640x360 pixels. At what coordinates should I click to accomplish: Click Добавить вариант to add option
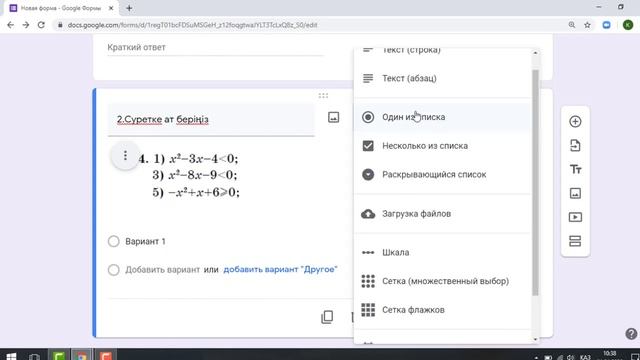pos(162,270)
